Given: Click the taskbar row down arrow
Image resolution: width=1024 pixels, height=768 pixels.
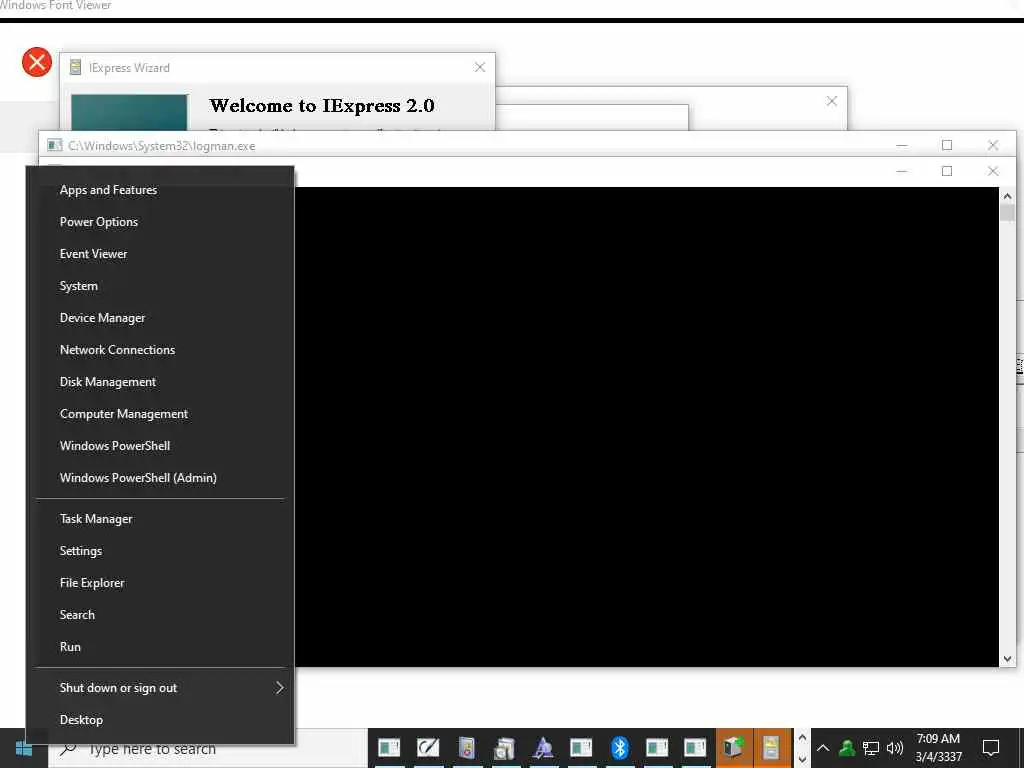Looking at the screenshot, I should 802,759.
